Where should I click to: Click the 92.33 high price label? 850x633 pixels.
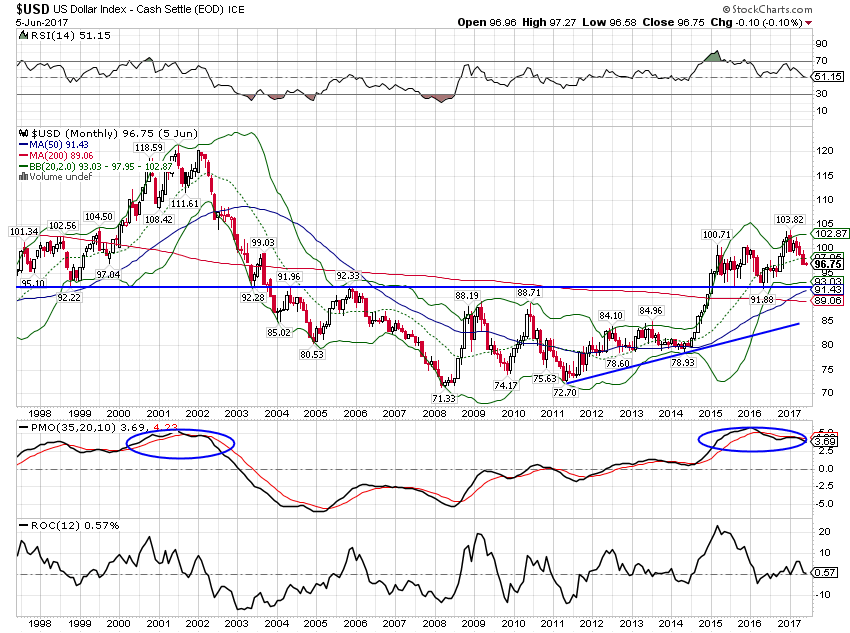348,276
